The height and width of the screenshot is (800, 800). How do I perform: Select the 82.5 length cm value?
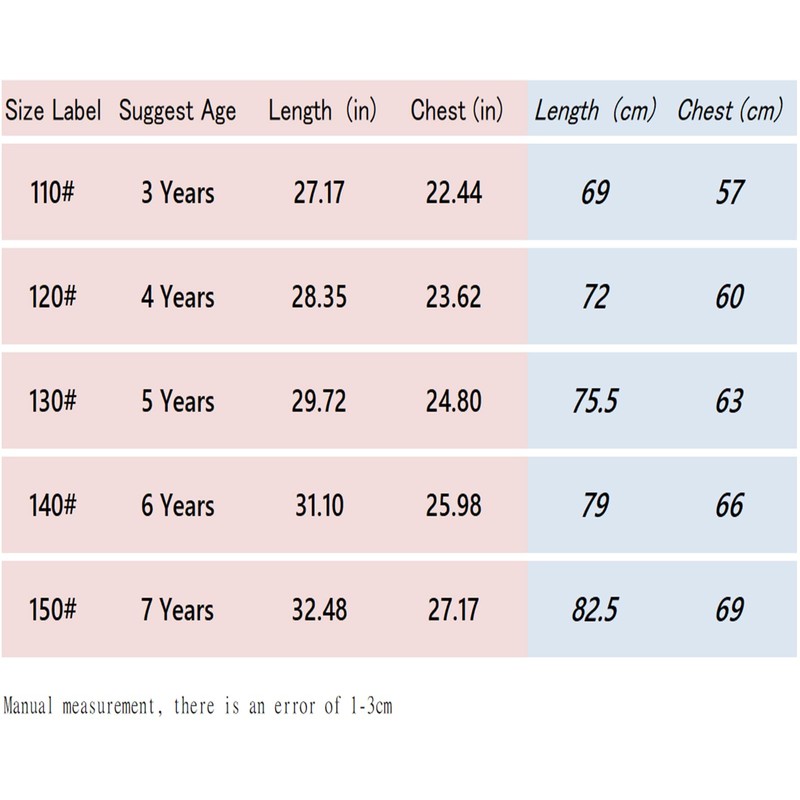click(x=594, y=610)
